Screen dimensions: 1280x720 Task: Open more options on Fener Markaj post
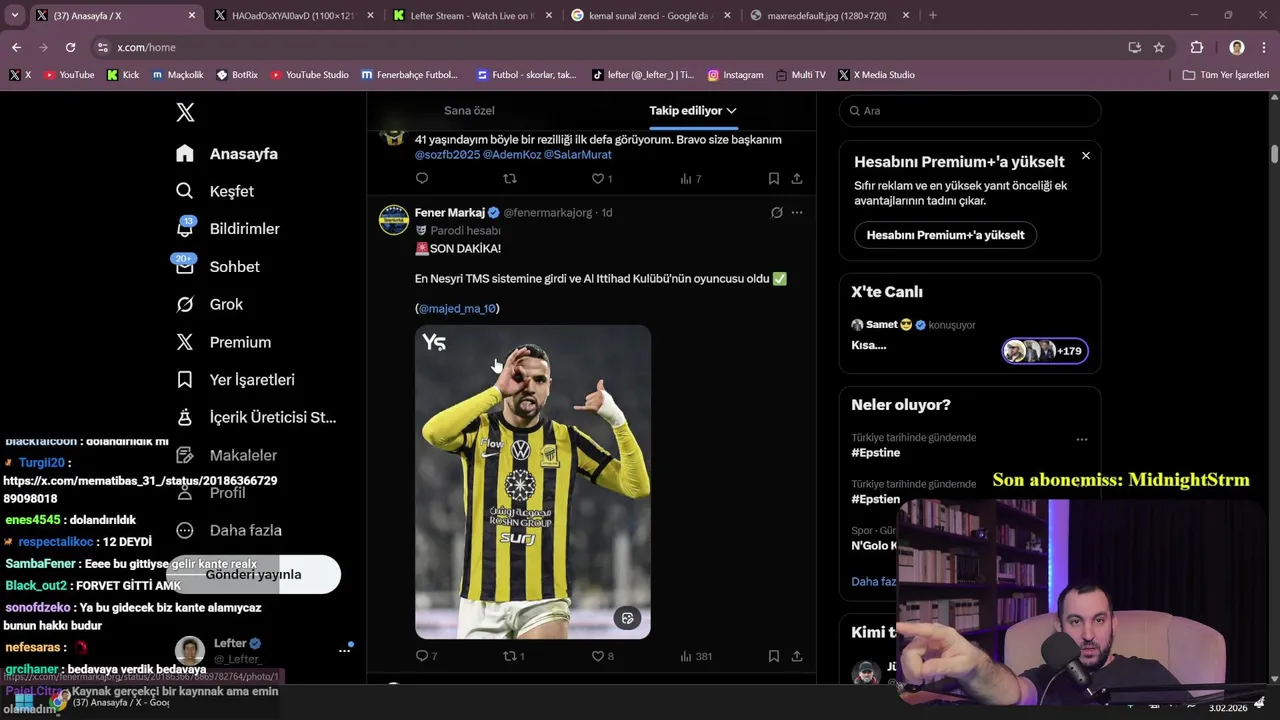point(797,212)
